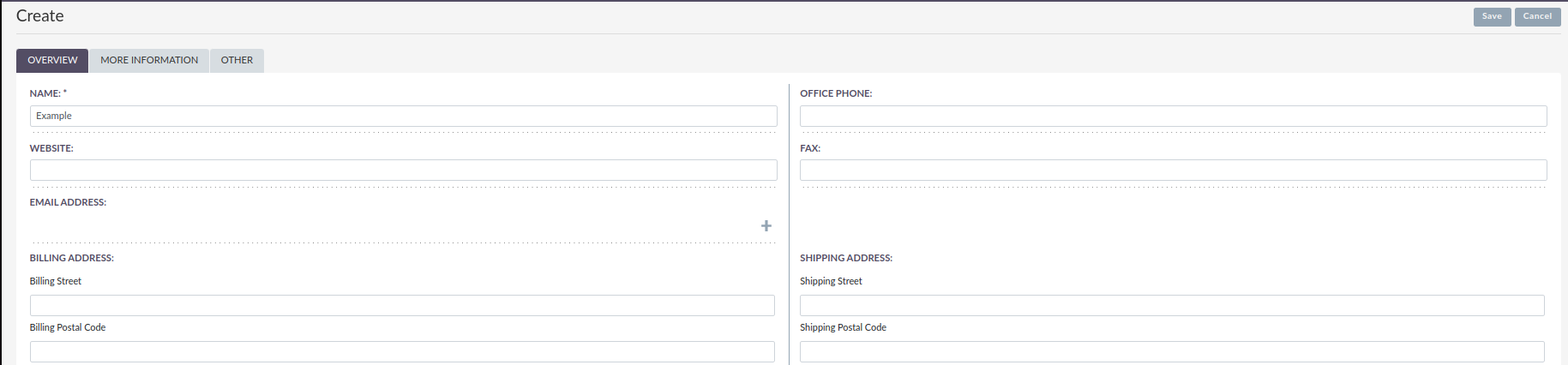Viewport: 1568px width, 365px height.
Task: Open the More Information tab
Action: [x=149, y=60]
